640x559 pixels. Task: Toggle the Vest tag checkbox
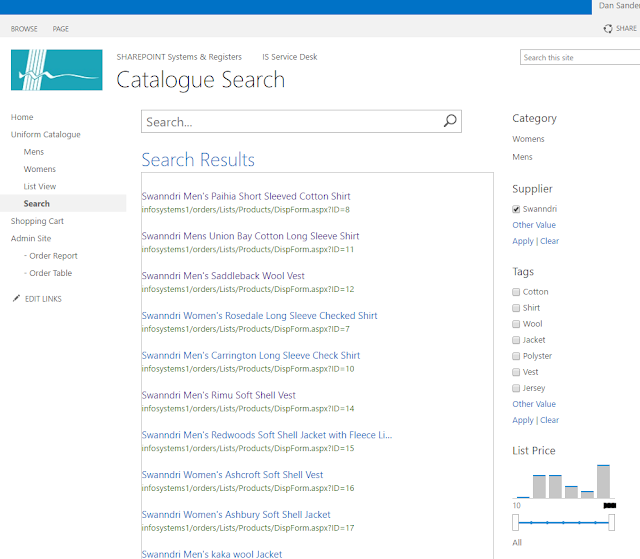click(516, 372)
